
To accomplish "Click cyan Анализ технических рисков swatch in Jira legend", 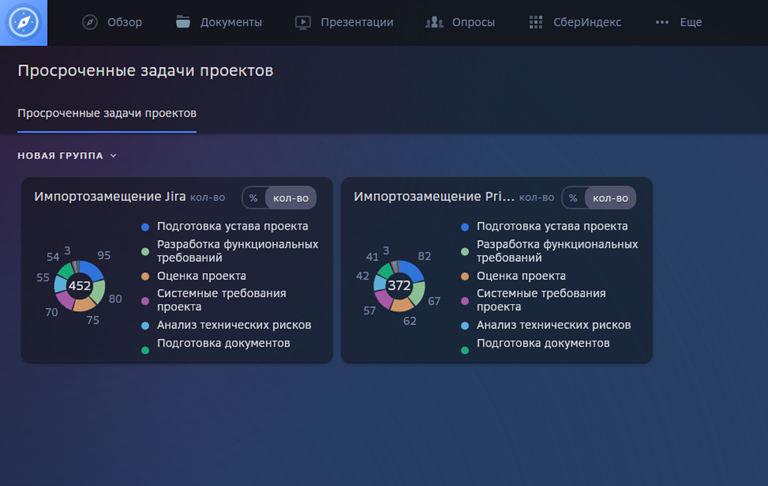I will pos(145,325).
